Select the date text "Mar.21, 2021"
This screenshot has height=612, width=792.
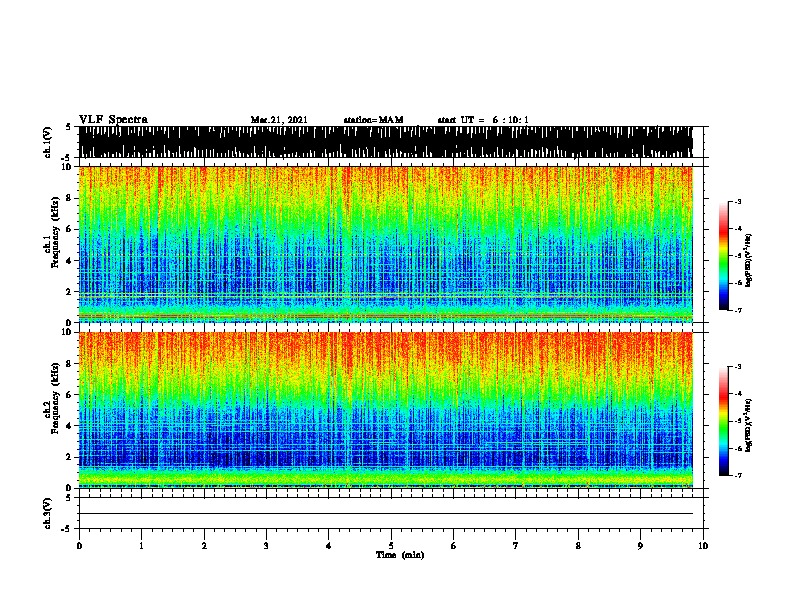[279, 120]
